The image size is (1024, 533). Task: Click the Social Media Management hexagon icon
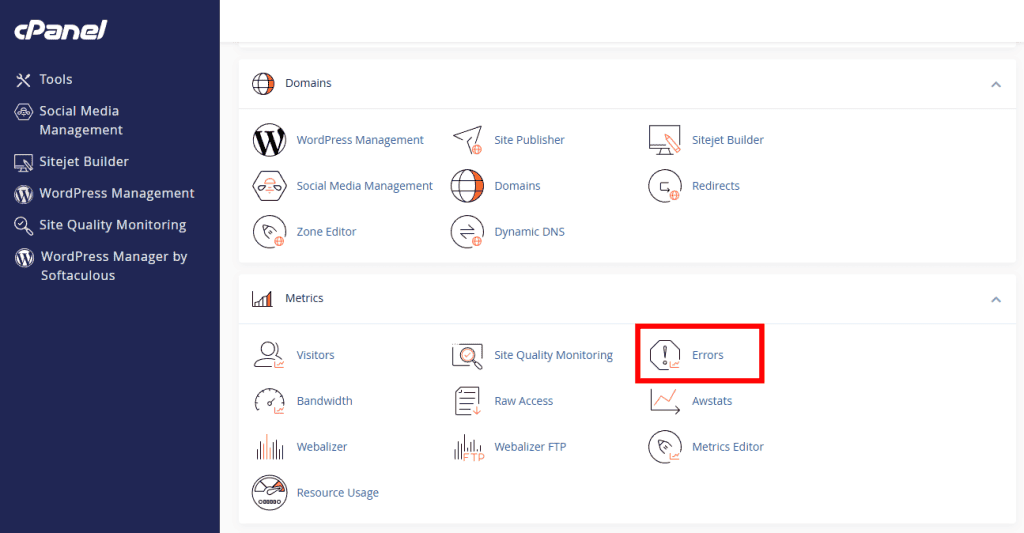click(x=269, y=186)
